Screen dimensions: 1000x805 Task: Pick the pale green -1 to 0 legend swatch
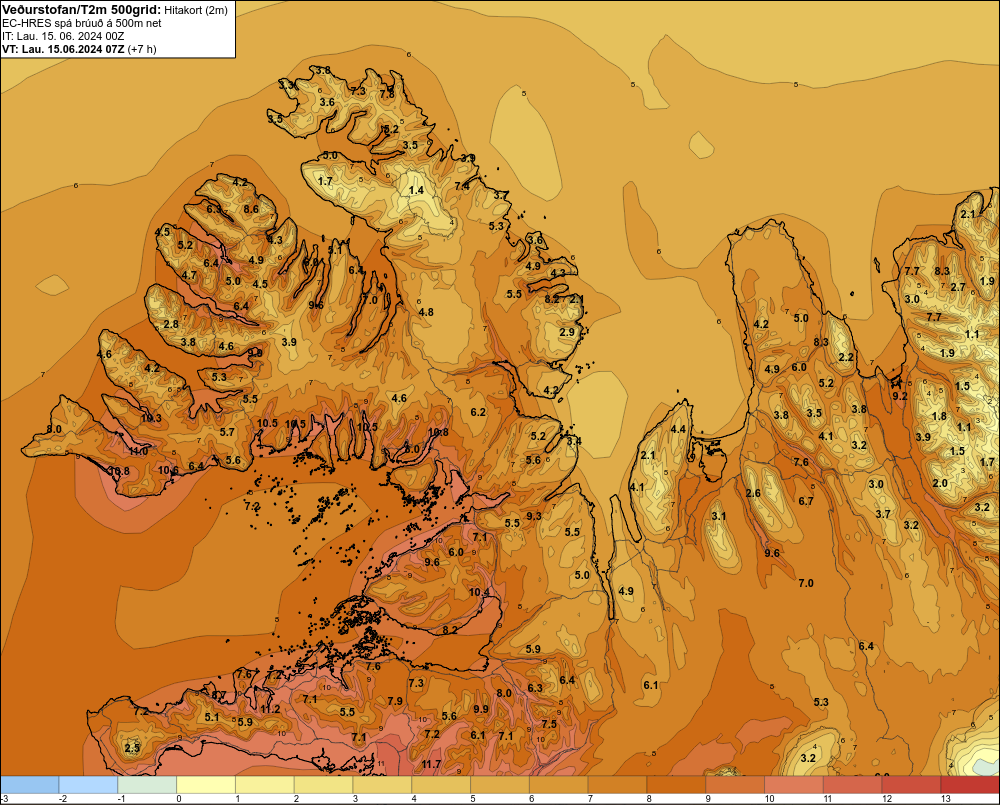click(147, 785)
